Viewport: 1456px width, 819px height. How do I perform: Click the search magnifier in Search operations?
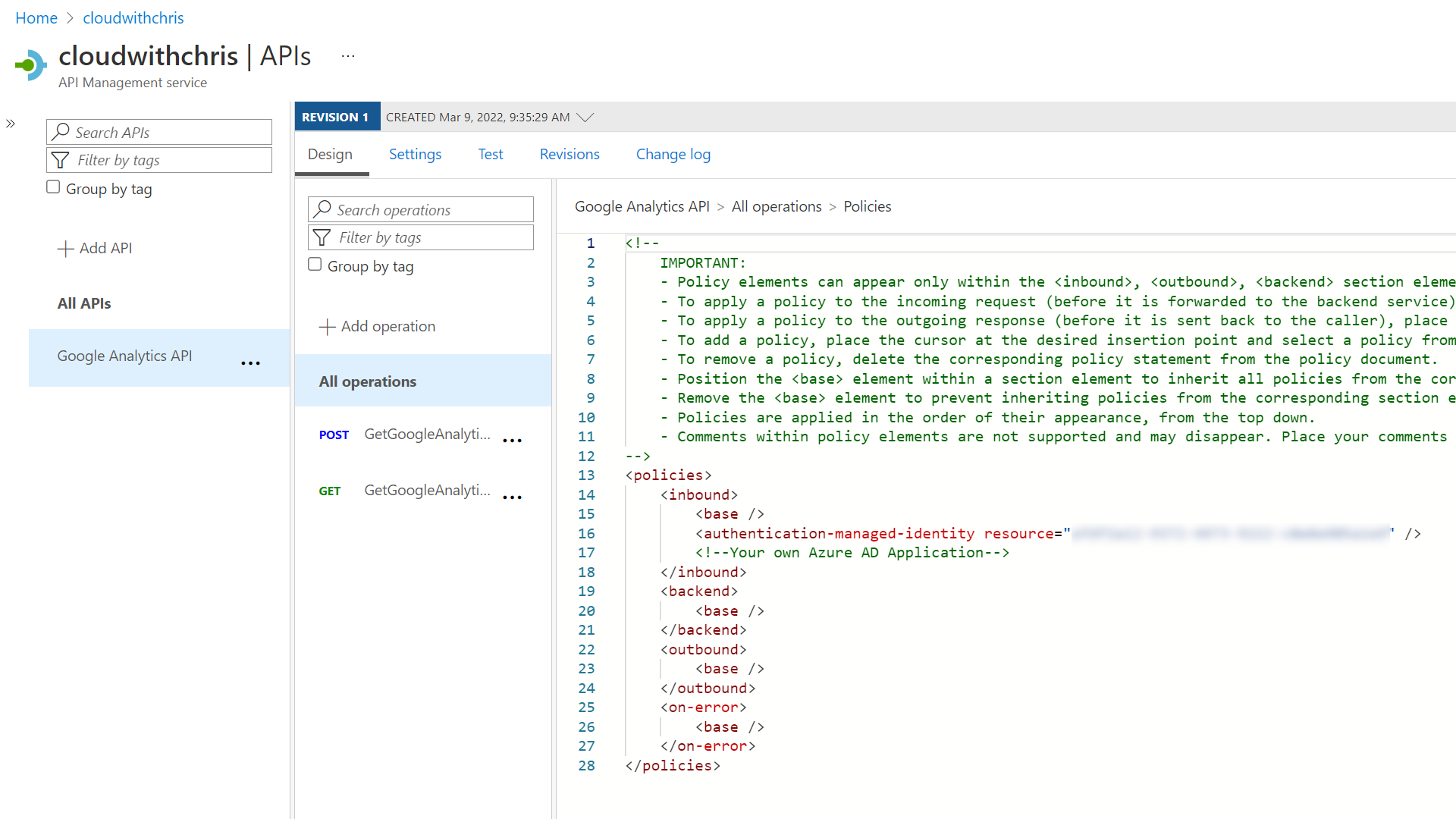[x=322, y=209]
